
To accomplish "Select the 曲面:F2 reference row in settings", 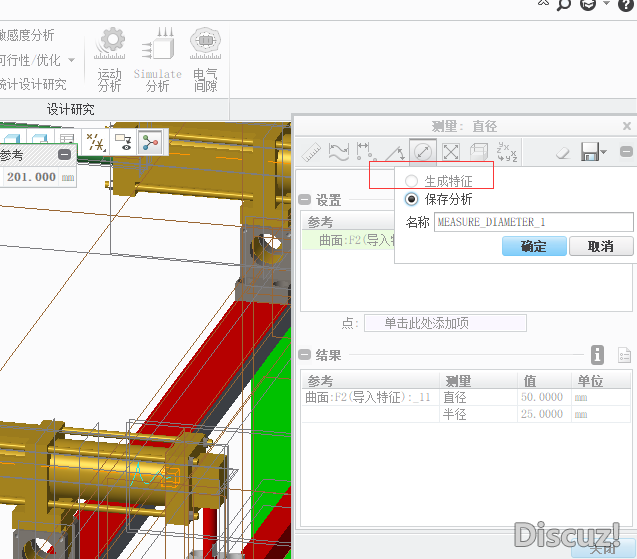I will point(349,240).
